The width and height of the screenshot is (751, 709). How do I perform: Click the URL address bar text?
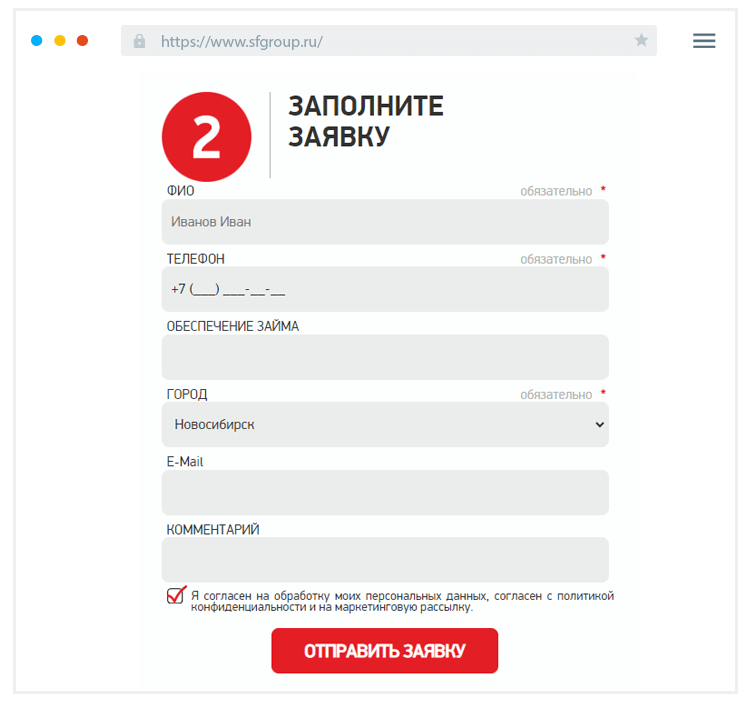pos(242,42)
